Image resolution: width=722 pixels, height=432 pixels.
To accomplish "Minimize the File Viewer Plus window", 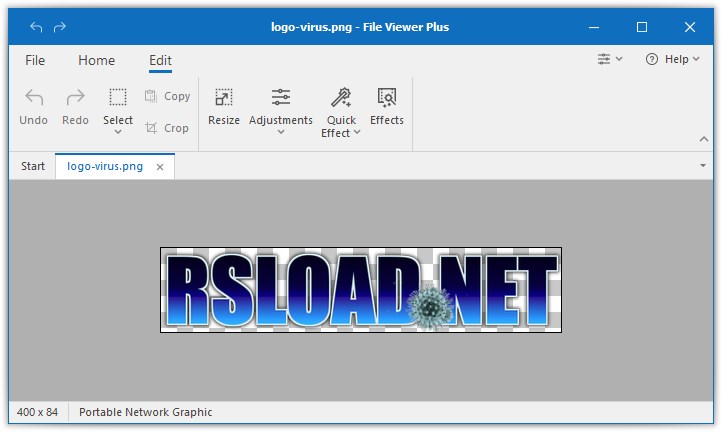I will [x=594, y=27].
